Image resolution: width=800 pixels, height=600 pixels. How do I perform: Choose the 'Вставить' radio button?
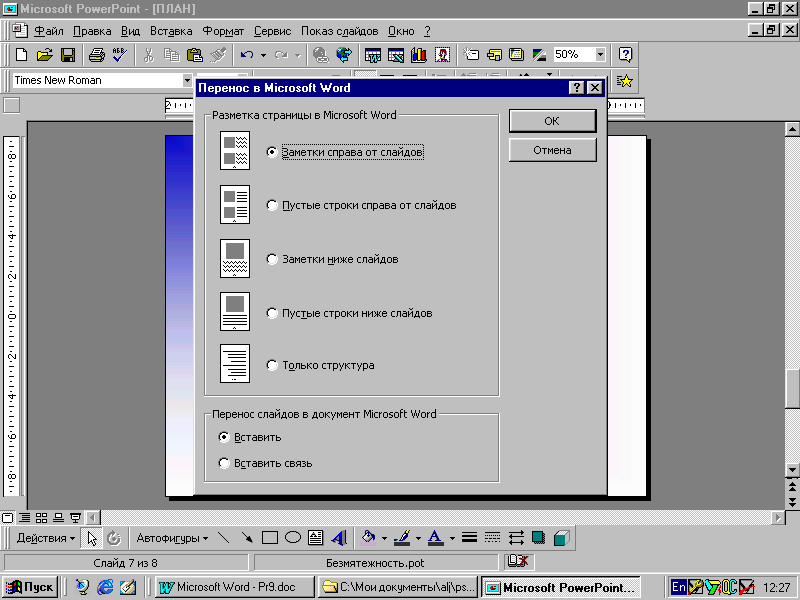coord(223,437)
